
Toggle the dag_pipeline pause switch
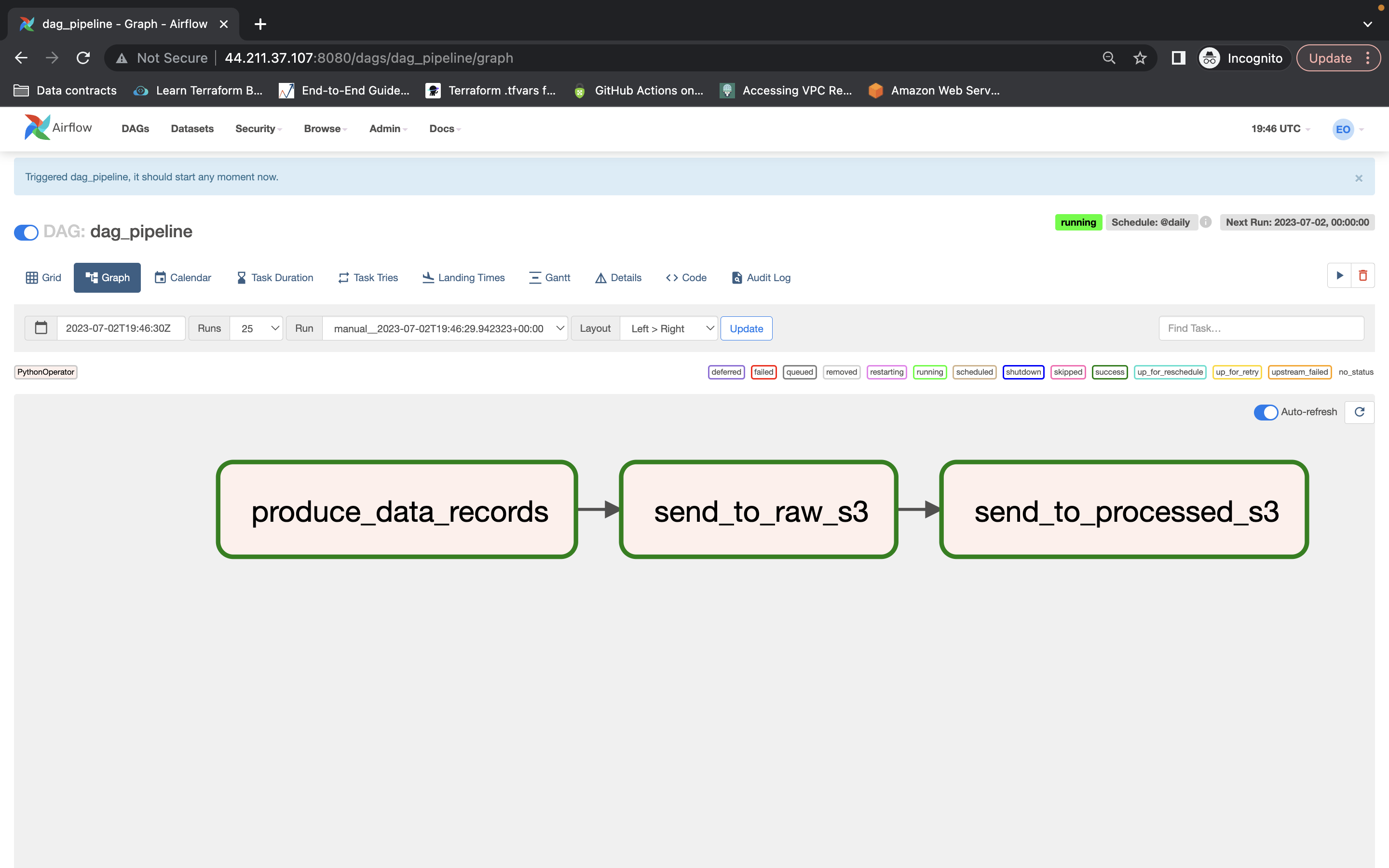tap(25, 232)
